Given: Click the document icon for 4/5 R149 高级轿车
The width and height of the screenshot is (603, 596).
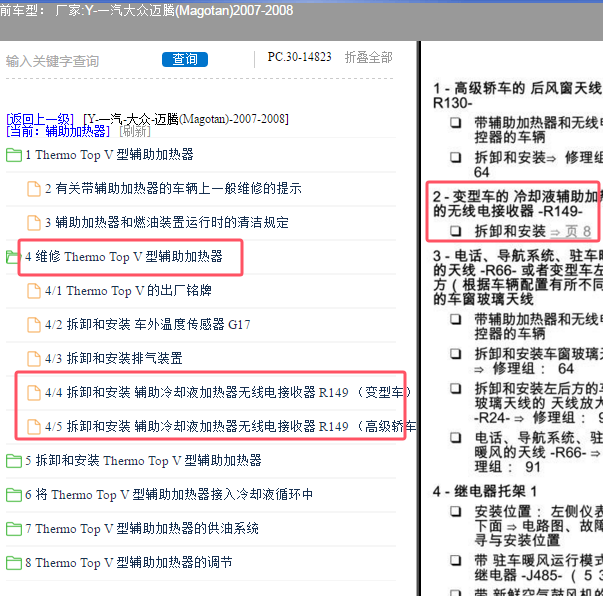Looking at the screenshot, I should point(34,426).
